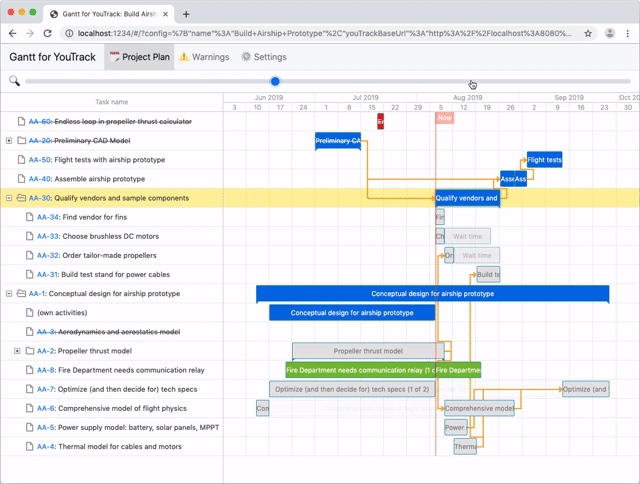This screenshot has width=640, height=484.
Task: Select the Optimize tech specs (1 of 2) bar
Action: tap(352, 389)
